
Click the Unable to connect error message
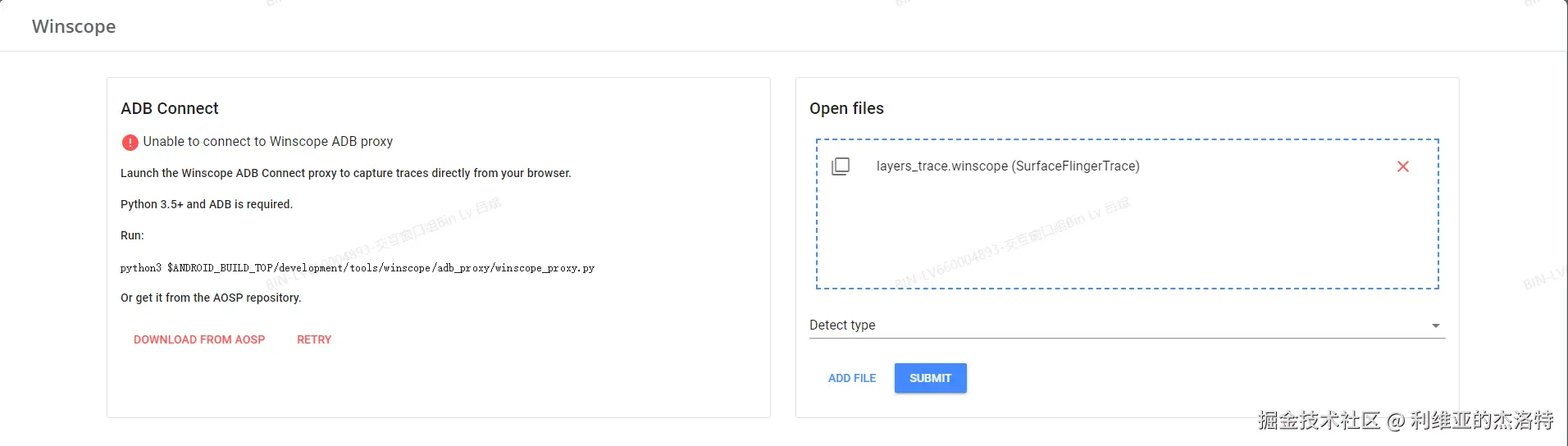(x=267, y=142)
